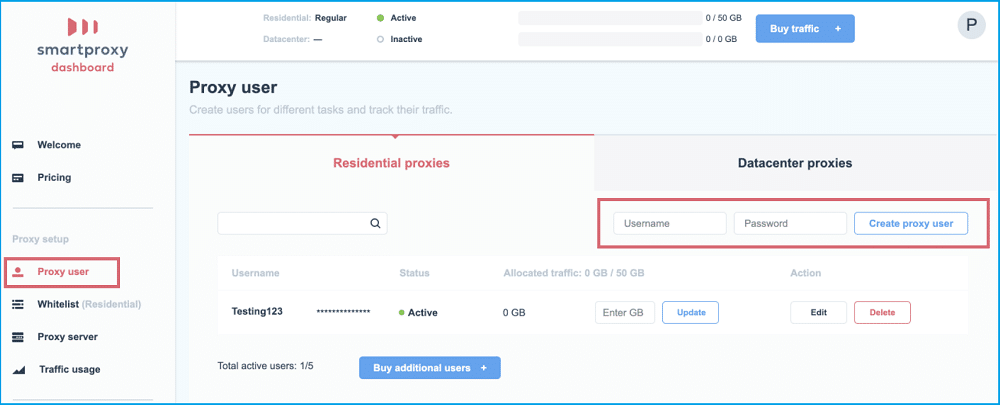Click Buy additional users button
The image size is (1000, 405).
tap(430, 368)
